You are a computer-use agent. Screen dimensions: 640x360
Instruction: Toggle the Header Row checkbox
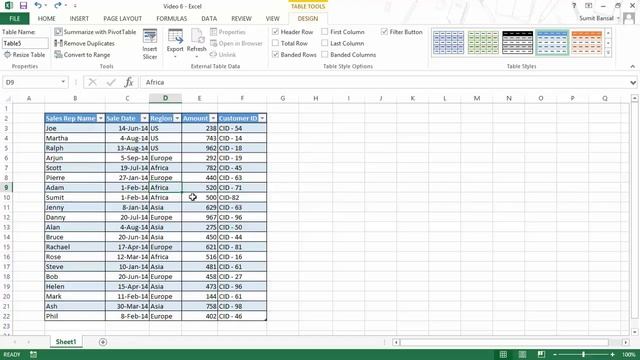(276, 31)
